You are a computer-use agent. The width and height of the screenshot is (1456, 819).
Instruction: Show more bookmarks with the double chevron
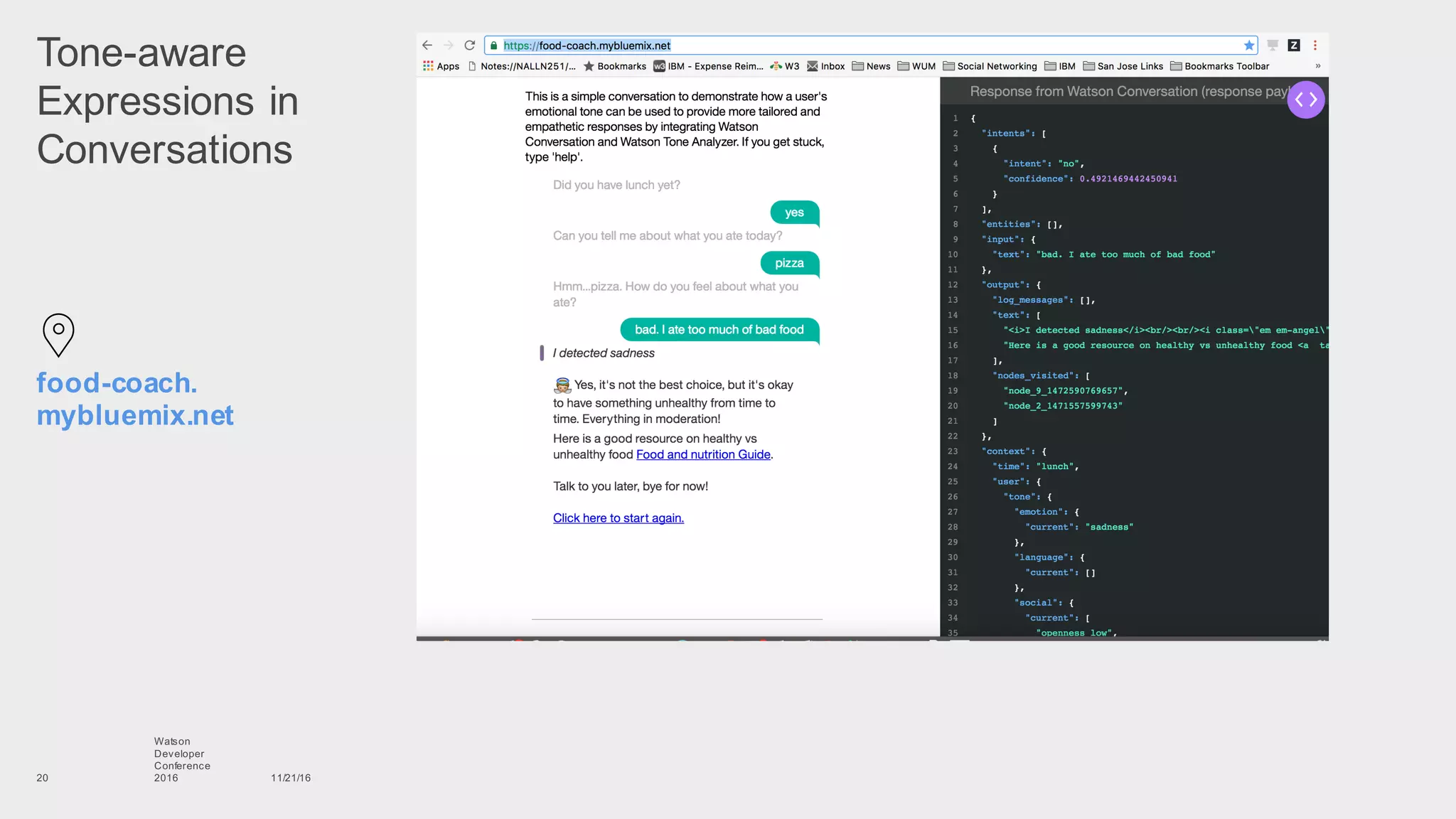(1317, 66)
